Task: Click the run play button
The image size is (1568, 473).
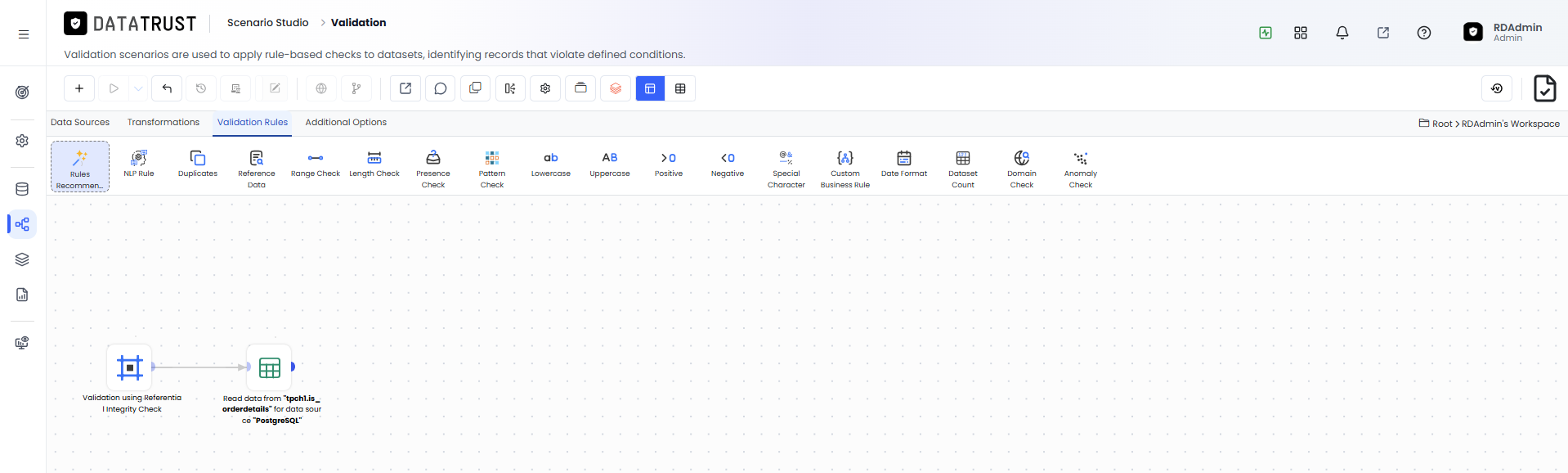Action: [114, 88]
